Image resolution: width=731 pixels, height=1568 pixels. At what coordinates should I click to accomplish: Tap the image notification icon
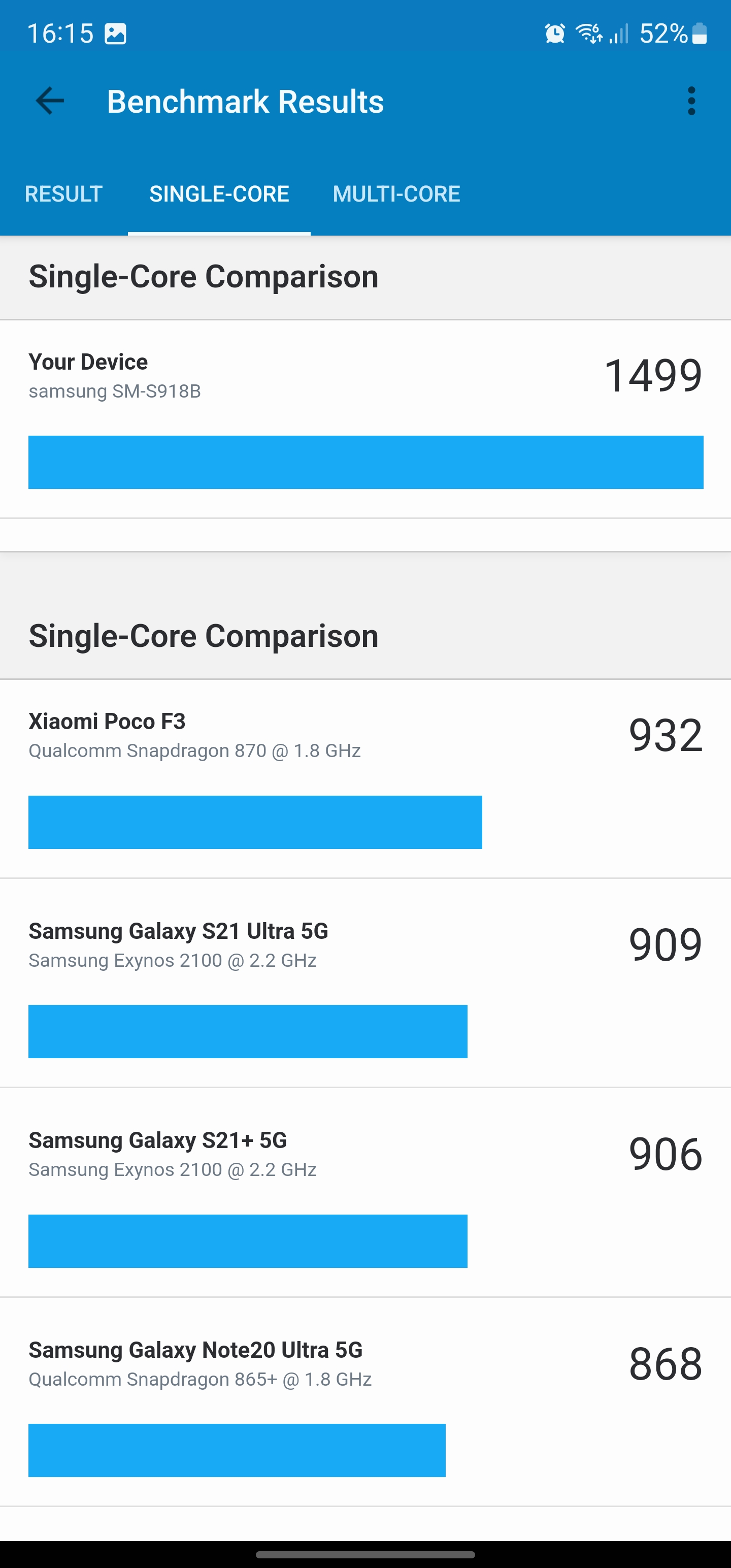coord(116,34)
